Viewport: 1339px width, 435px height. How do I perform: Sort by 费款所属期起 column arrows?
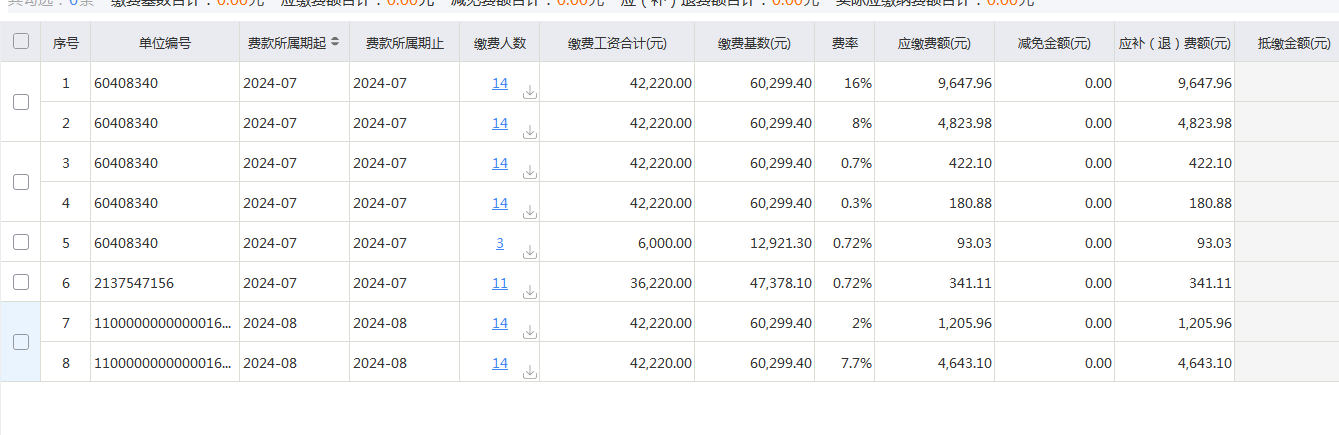tap(335, 42)
